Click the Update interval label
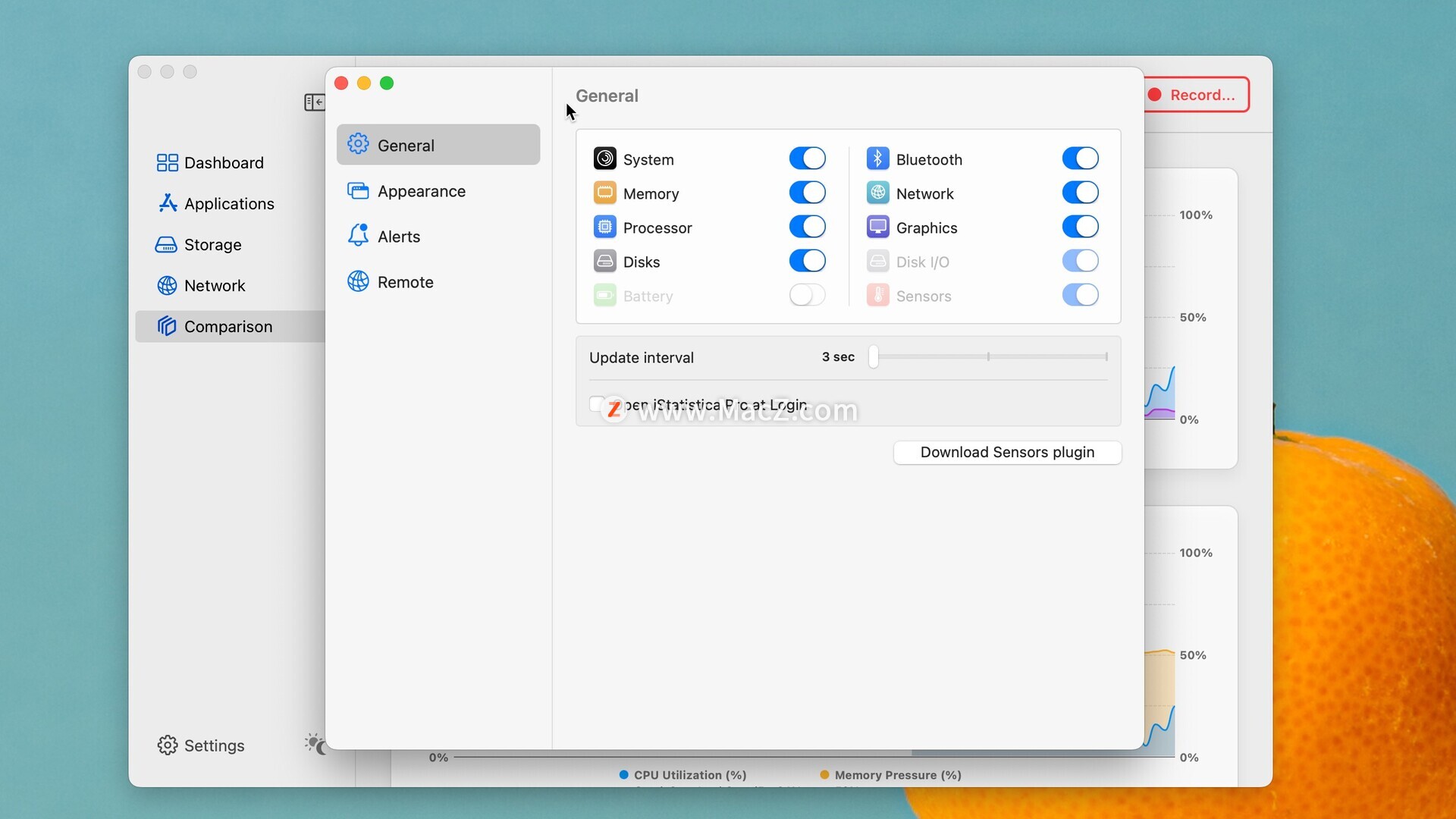 pos(642,357)
